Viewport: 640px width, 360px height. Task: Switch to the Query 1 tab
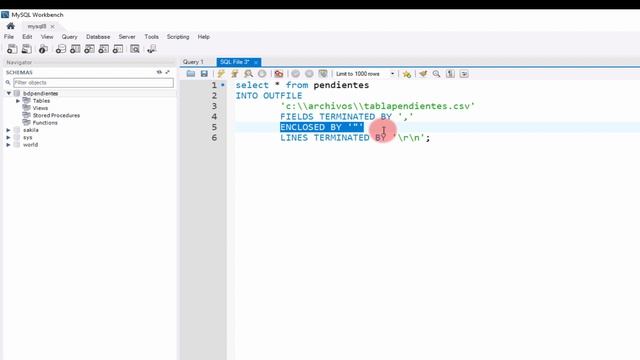click(193, 62)
